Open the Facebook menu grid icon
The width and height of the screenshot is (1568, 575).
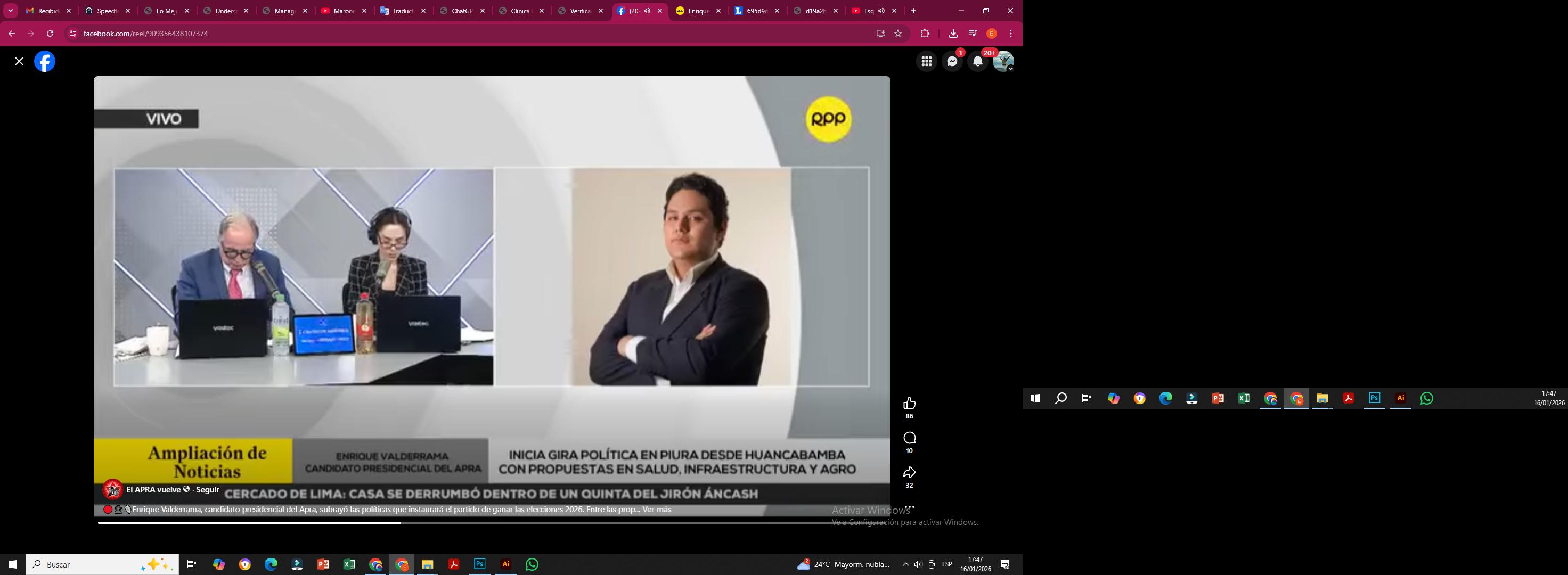[x=926, y=61]
